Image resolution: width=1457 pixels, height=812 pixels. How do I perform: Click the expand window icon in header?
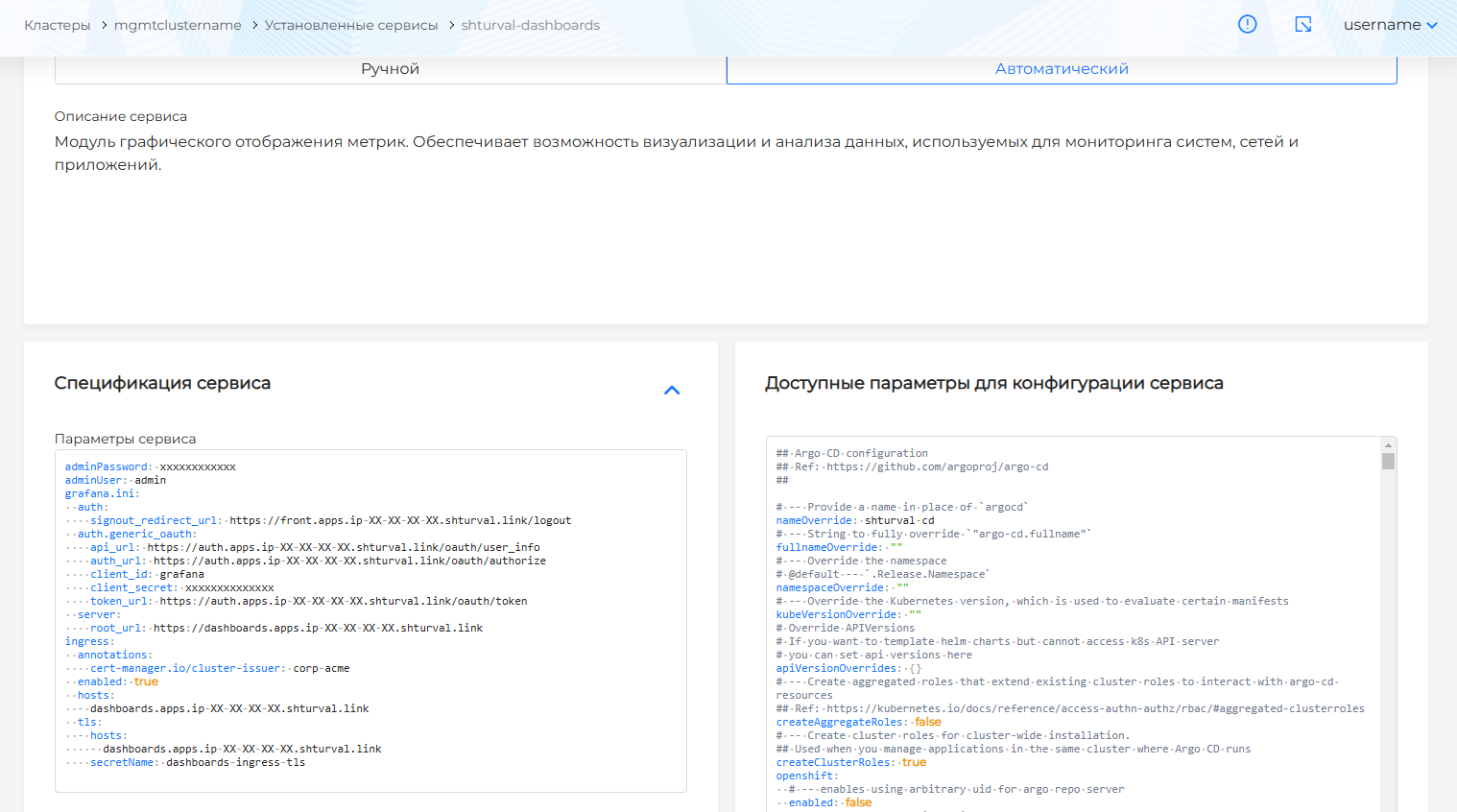(1303, 24)
